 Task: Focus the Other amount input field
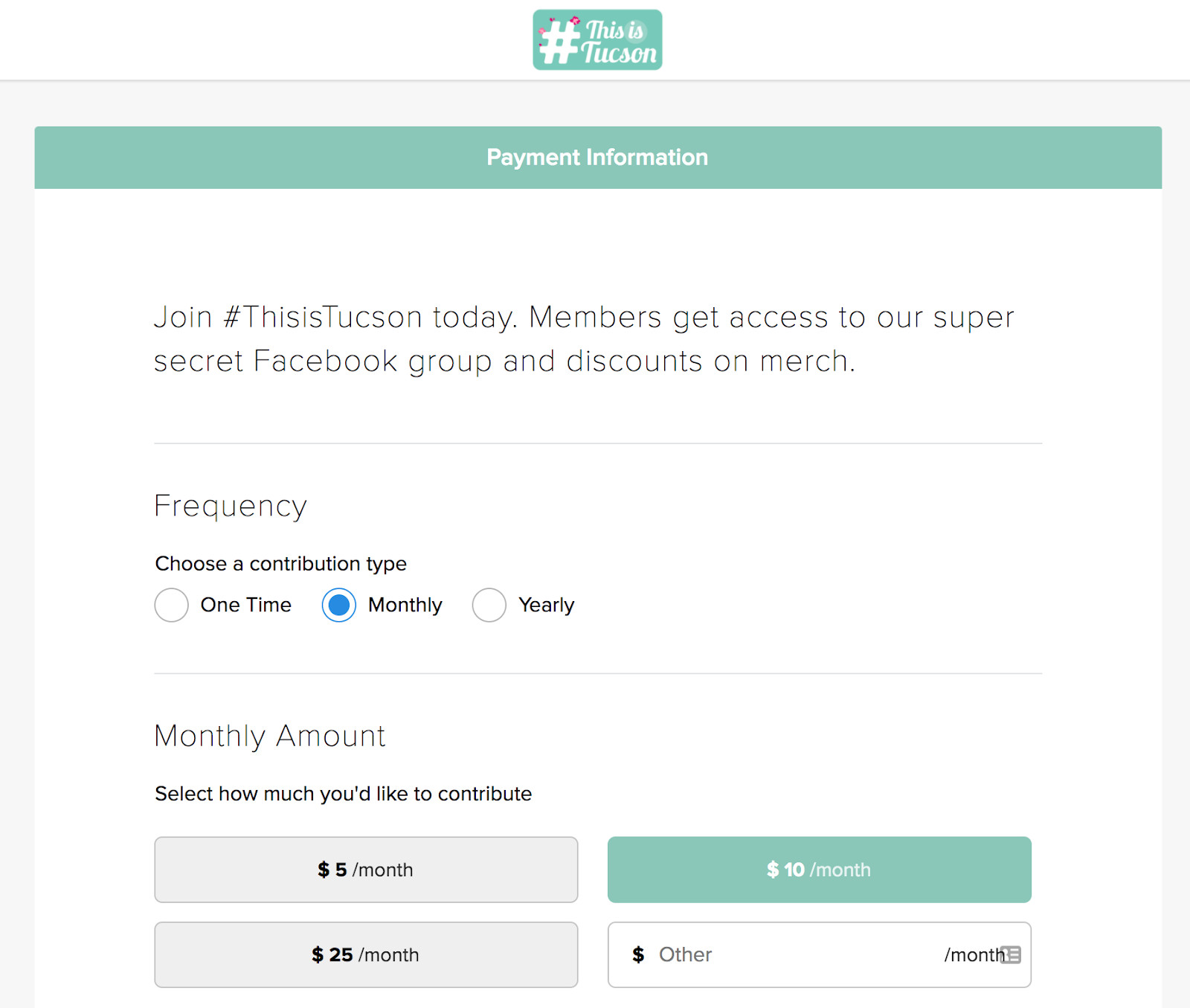pyautogui.click(x=788, y=954)
